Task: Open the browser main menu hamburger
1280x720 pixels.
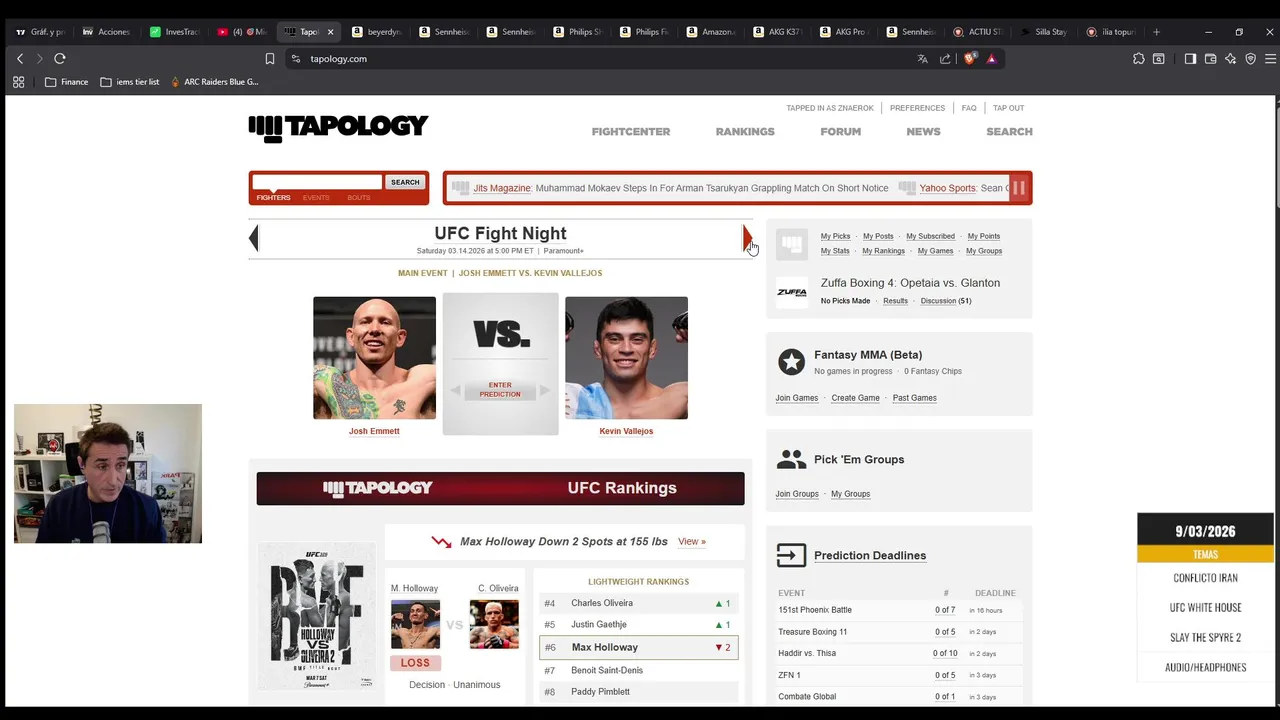Action: click(1270, 59)
